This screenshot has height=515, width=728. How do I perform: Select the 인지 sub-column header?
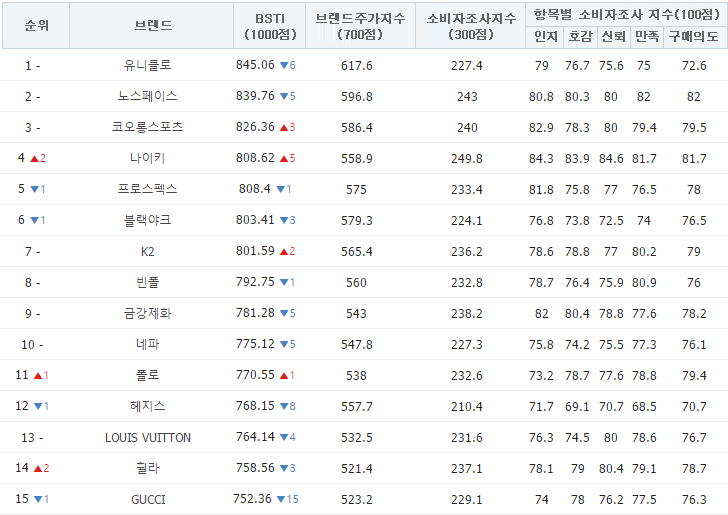pyautogui.click(x=545, y=37)
